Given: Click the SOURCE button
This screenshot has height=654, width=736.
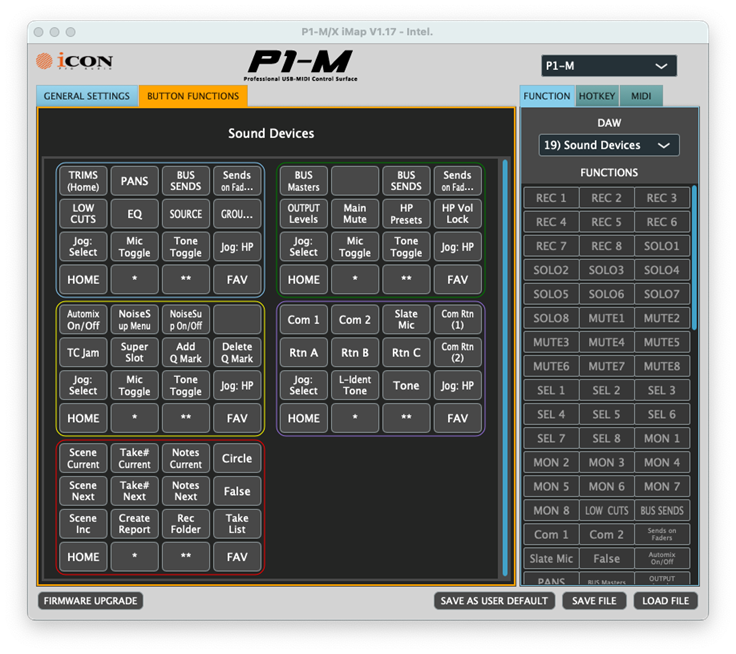Looking at the screenshot, I should (x=186, y=214).
